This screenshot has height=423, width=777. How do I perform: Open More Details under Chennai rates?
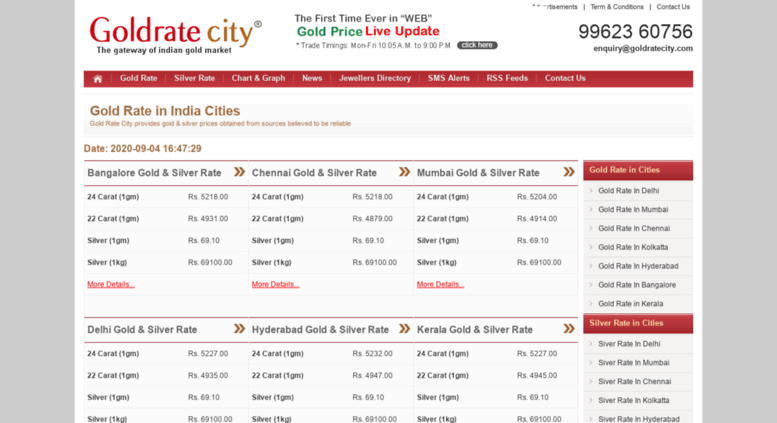click(276, 284)
